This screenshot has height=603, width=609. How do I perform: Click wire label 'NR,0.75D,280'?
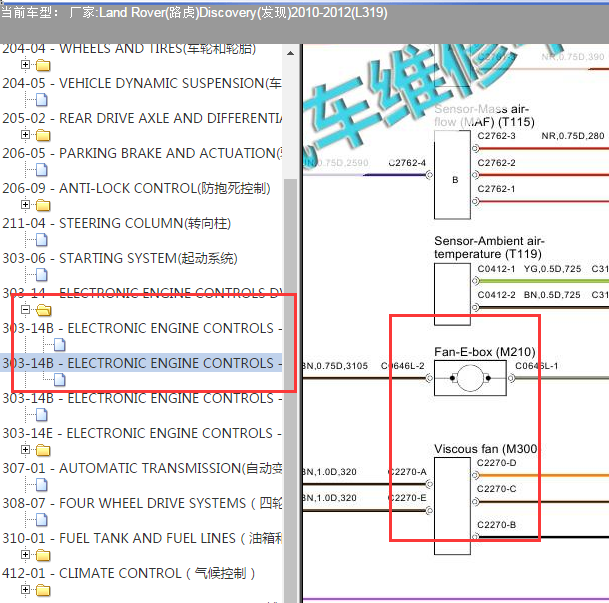pyautogui.click(x=573, y=136)
